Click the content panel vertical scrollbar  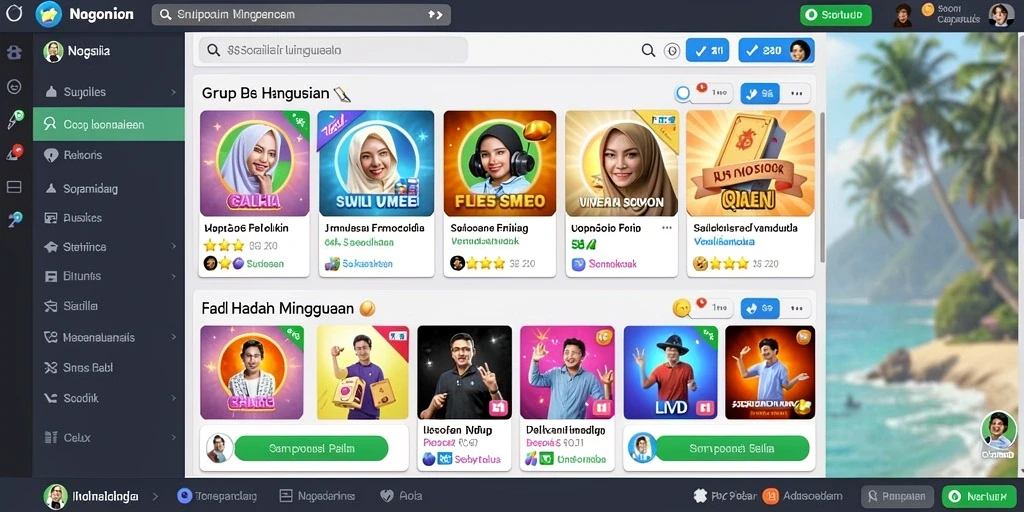(x=822, y=187)
